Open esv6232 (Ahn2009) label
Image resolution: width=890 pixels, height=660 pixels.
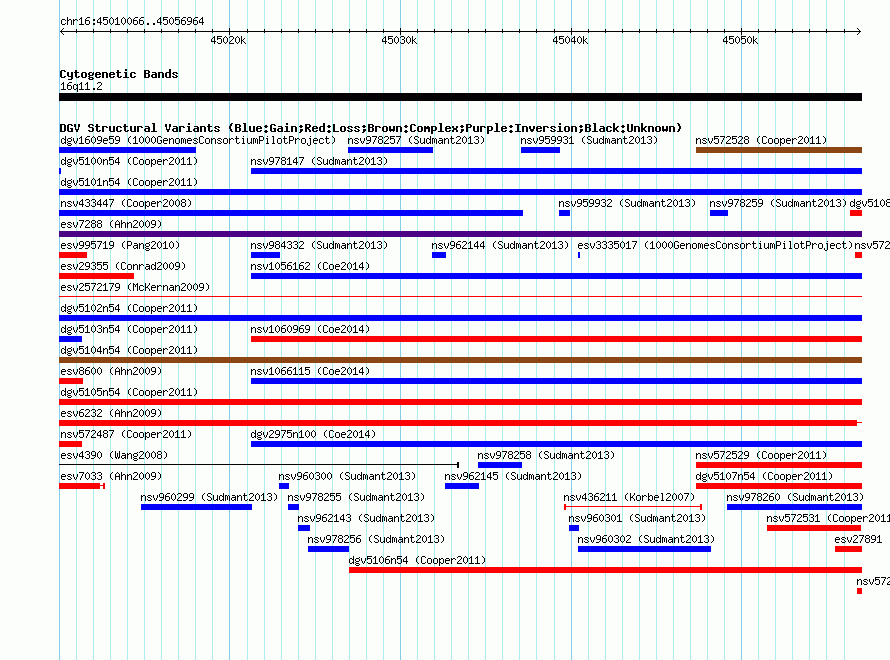[111, 413]
